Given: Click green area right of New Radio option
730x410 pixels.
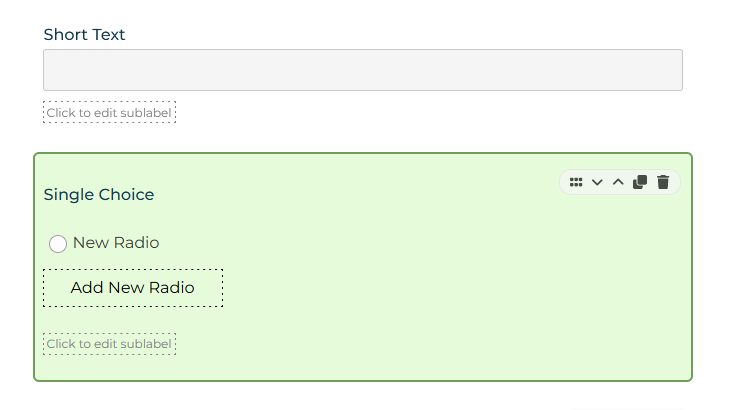Looking at the screenshot, I should click(421, 243).
